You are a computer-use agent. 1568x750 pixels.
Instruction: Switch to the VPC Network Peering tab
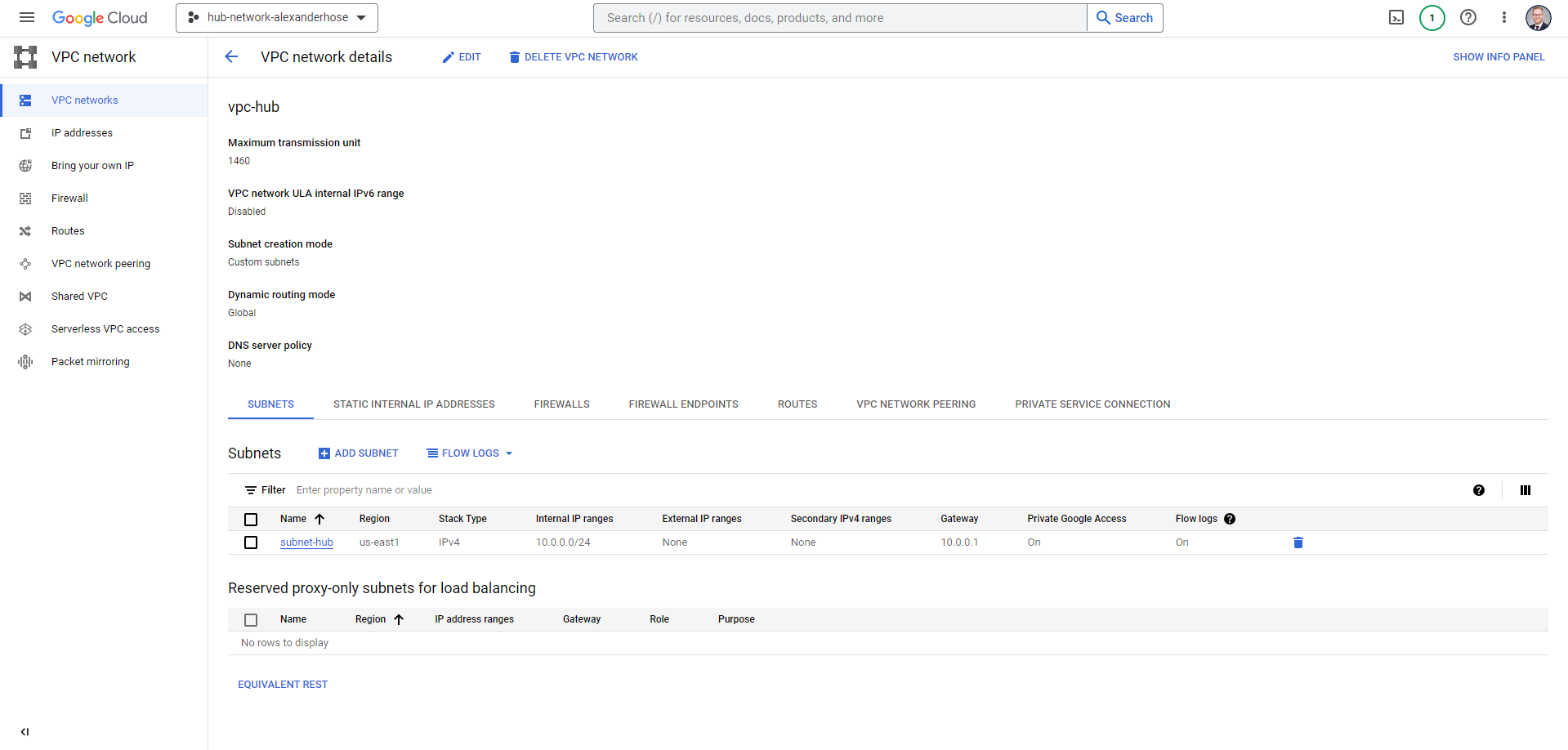pos(915,404)
